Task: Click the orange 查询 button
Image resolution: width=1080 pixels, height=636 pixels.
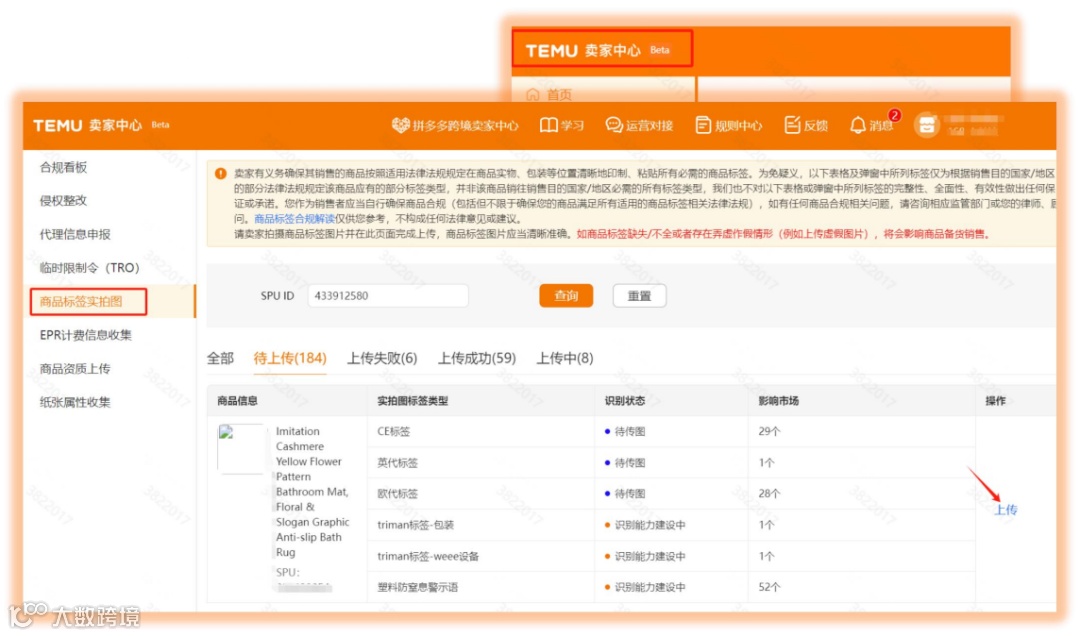Action: (x=566, y=296)
